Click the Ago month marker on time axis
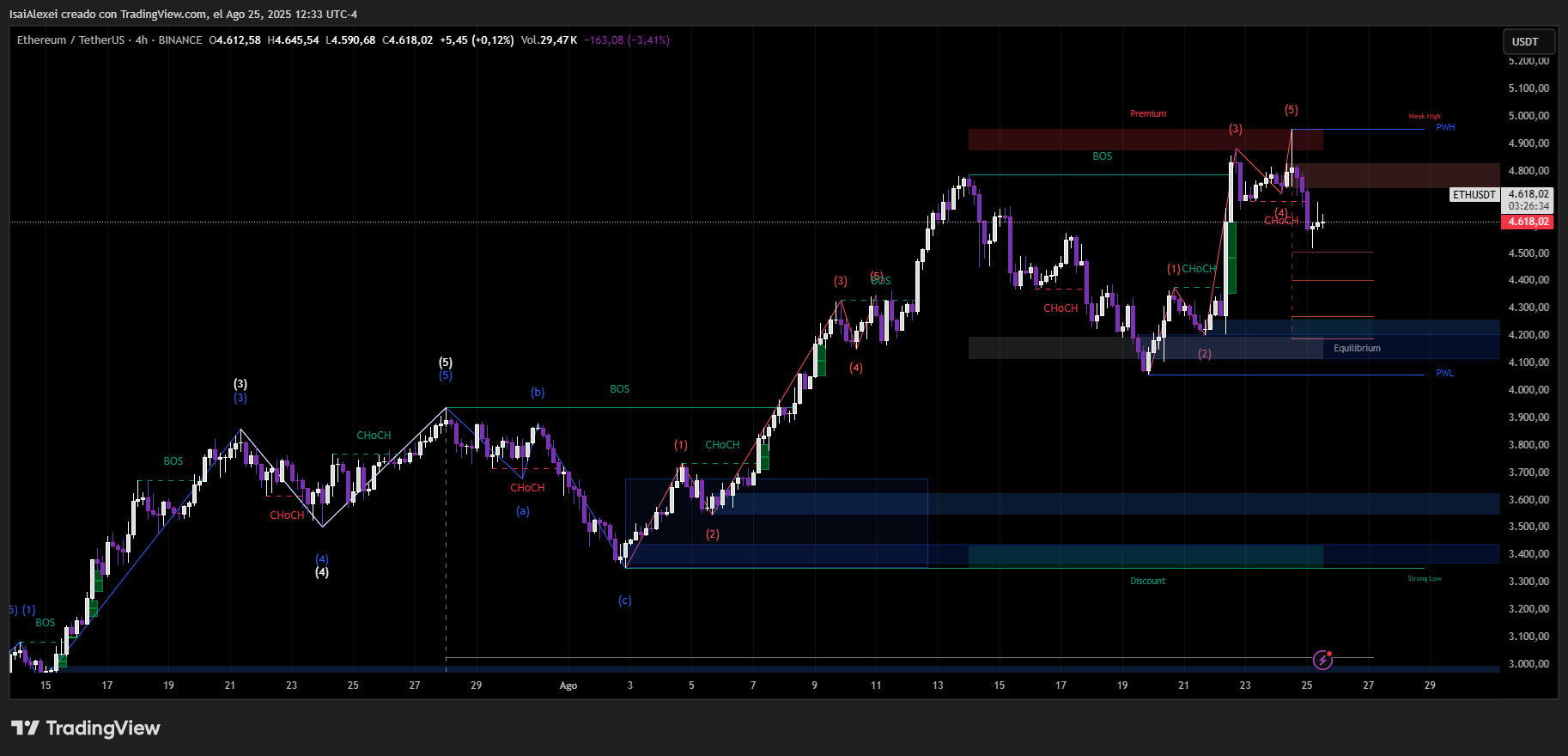 (x=568, y=686)
